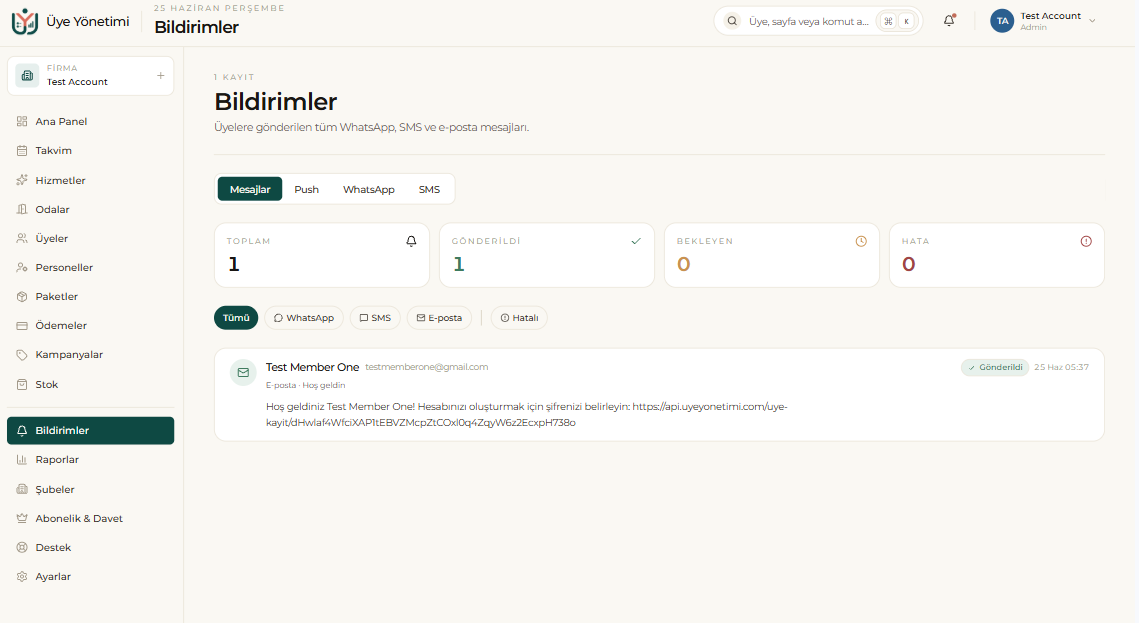This screenshot has width=1139, height=623.
Task: Click the alert icon in Hata card
Action: point(1086,241)
